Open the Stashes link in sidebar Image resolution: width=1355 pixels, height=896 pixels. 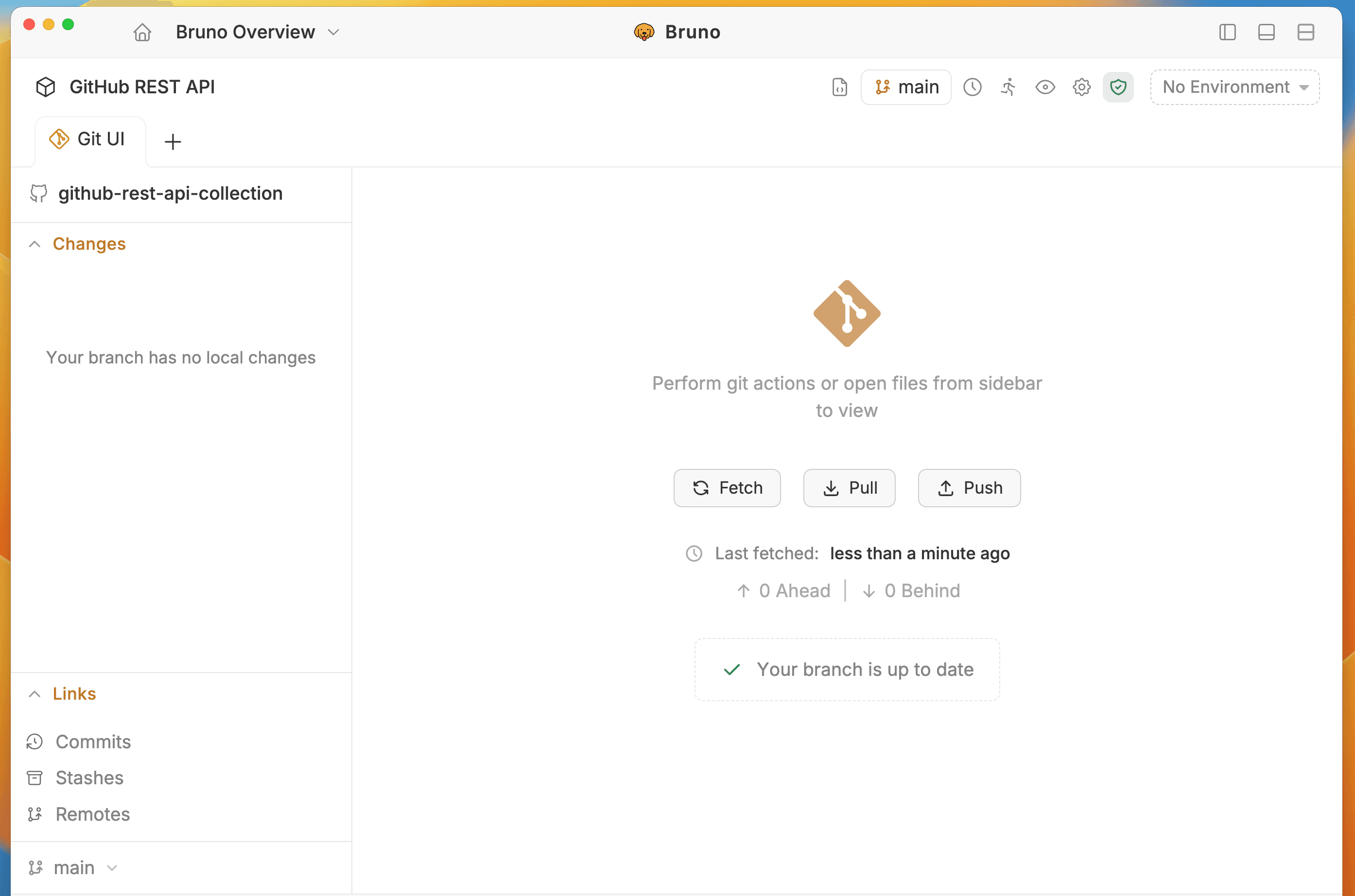(89, 778)
